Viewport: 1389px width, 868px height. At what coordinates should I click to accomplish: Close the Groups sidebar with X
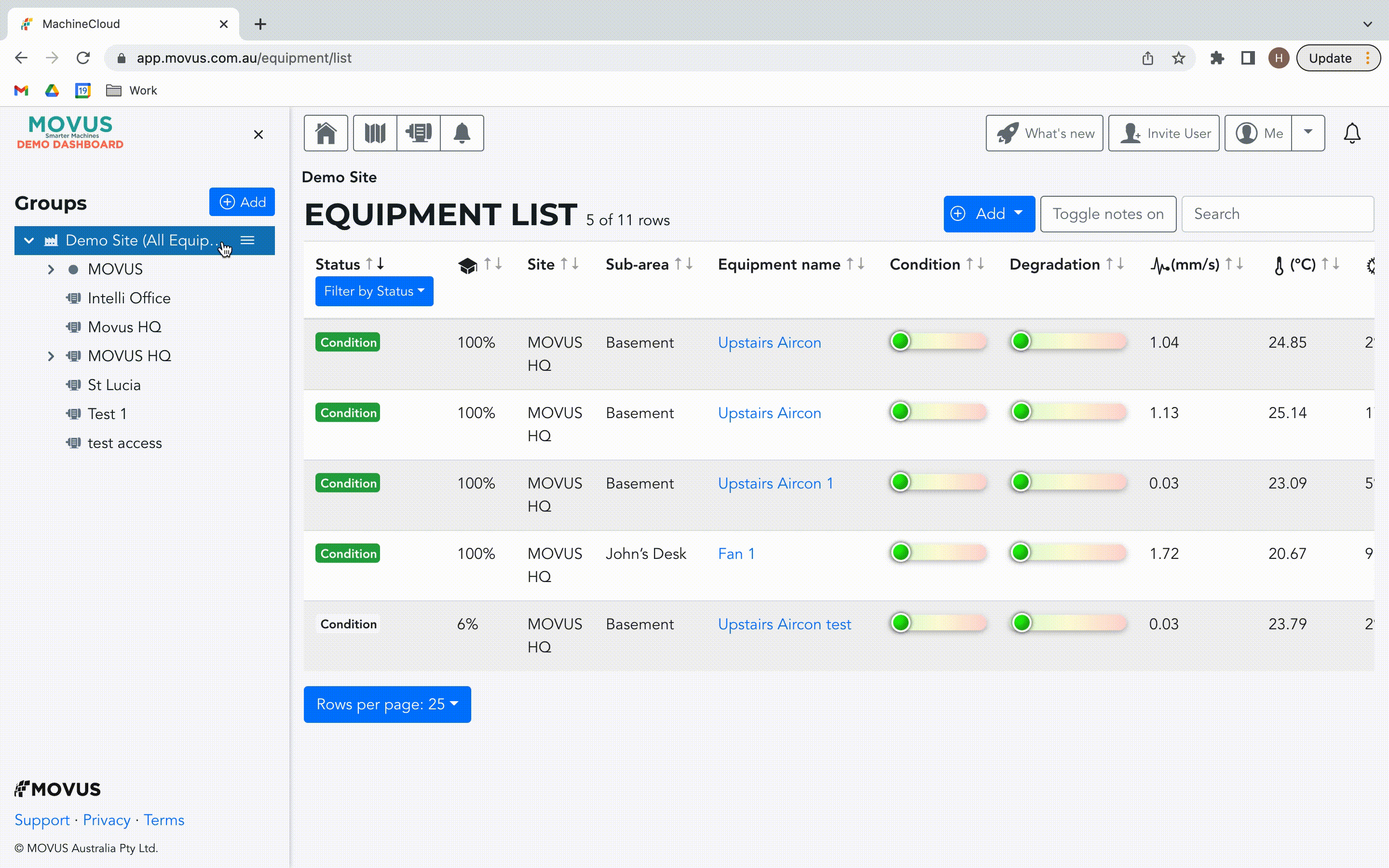[259, 135]
